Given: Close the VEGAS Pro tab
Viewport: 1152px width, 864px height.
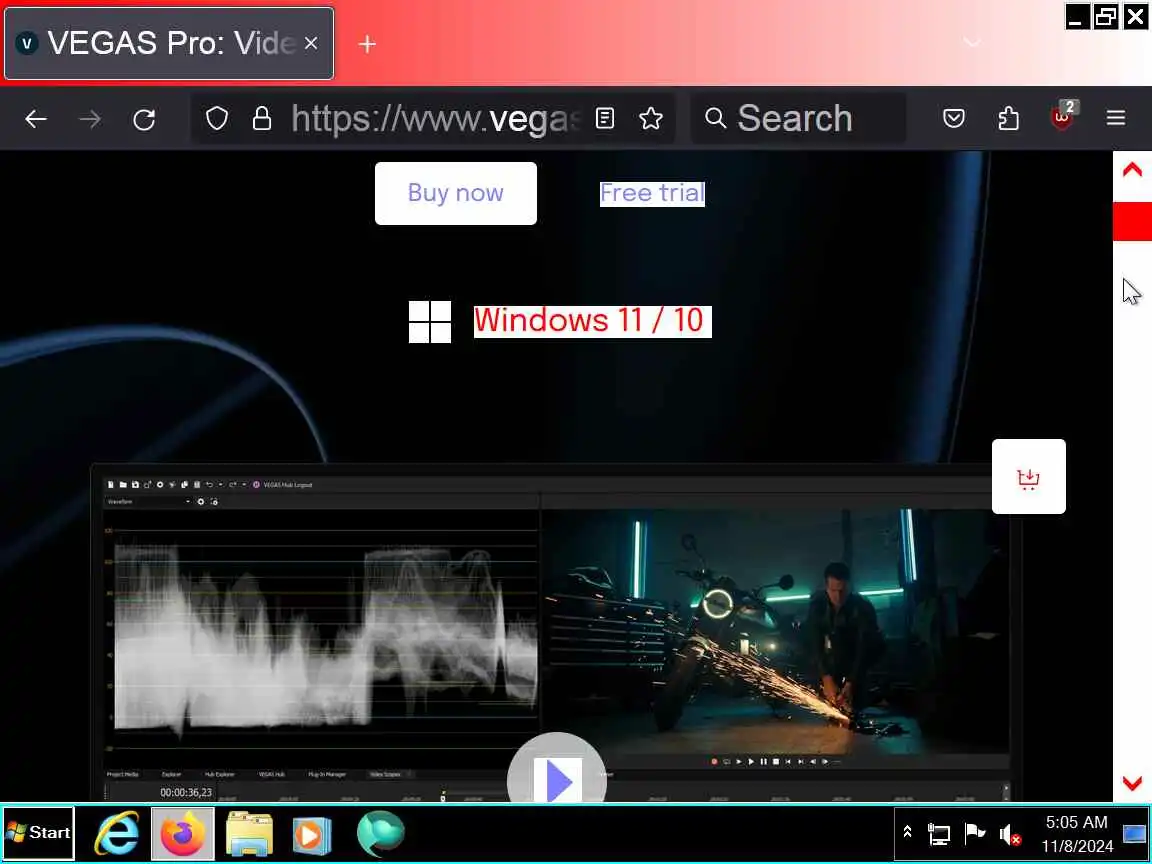Looking at the screenshot, I should (311, 43).
